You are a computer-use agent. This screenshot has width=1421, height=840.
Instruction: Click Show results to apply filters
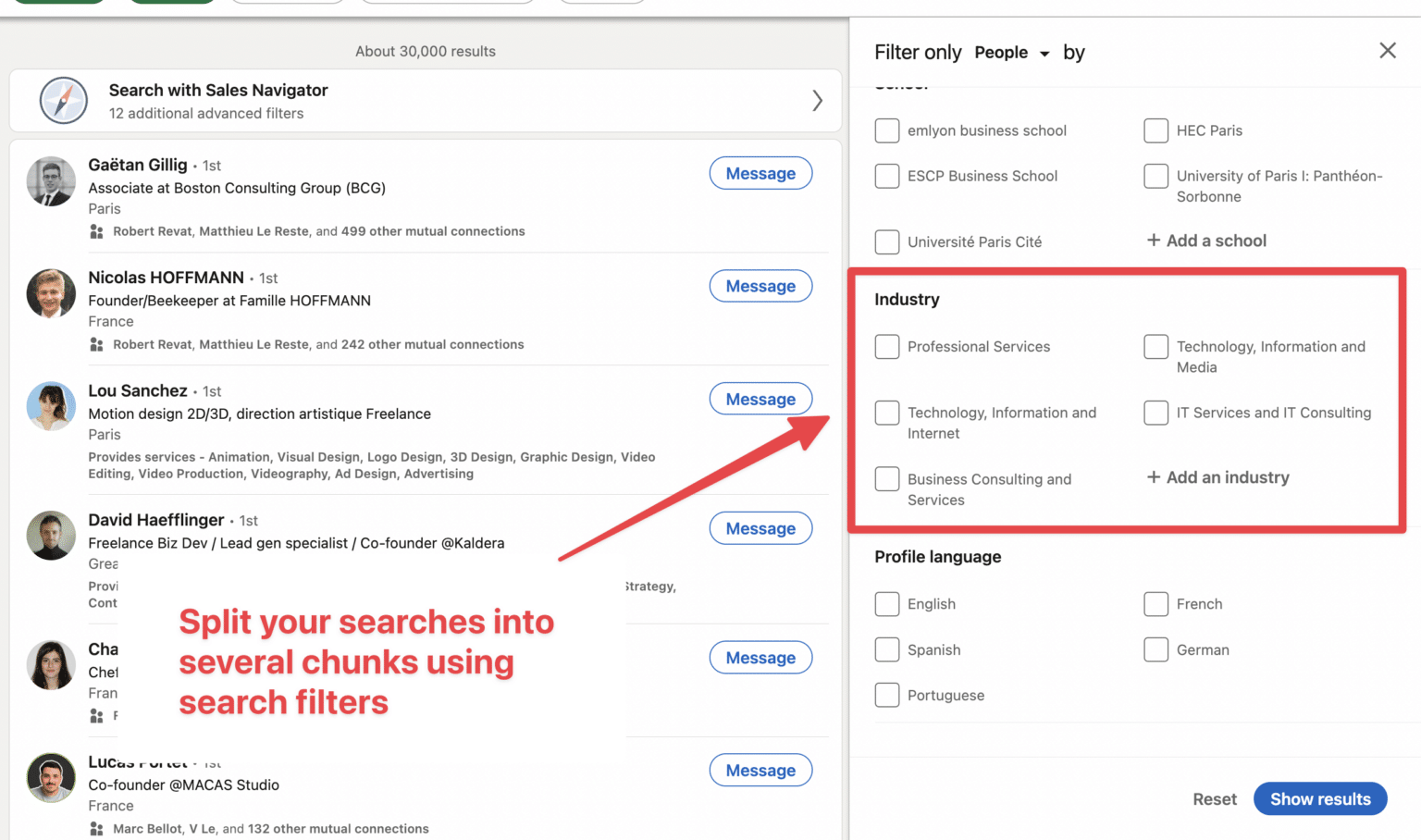click(1320, 798)
